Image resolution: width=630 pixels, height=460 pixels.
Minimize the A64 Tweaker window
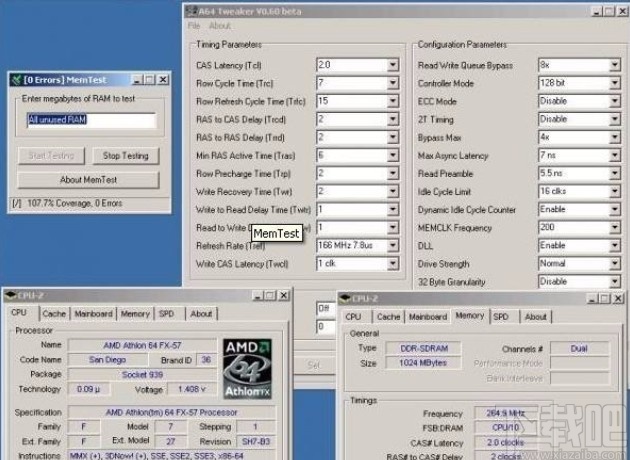click(597, 11)
